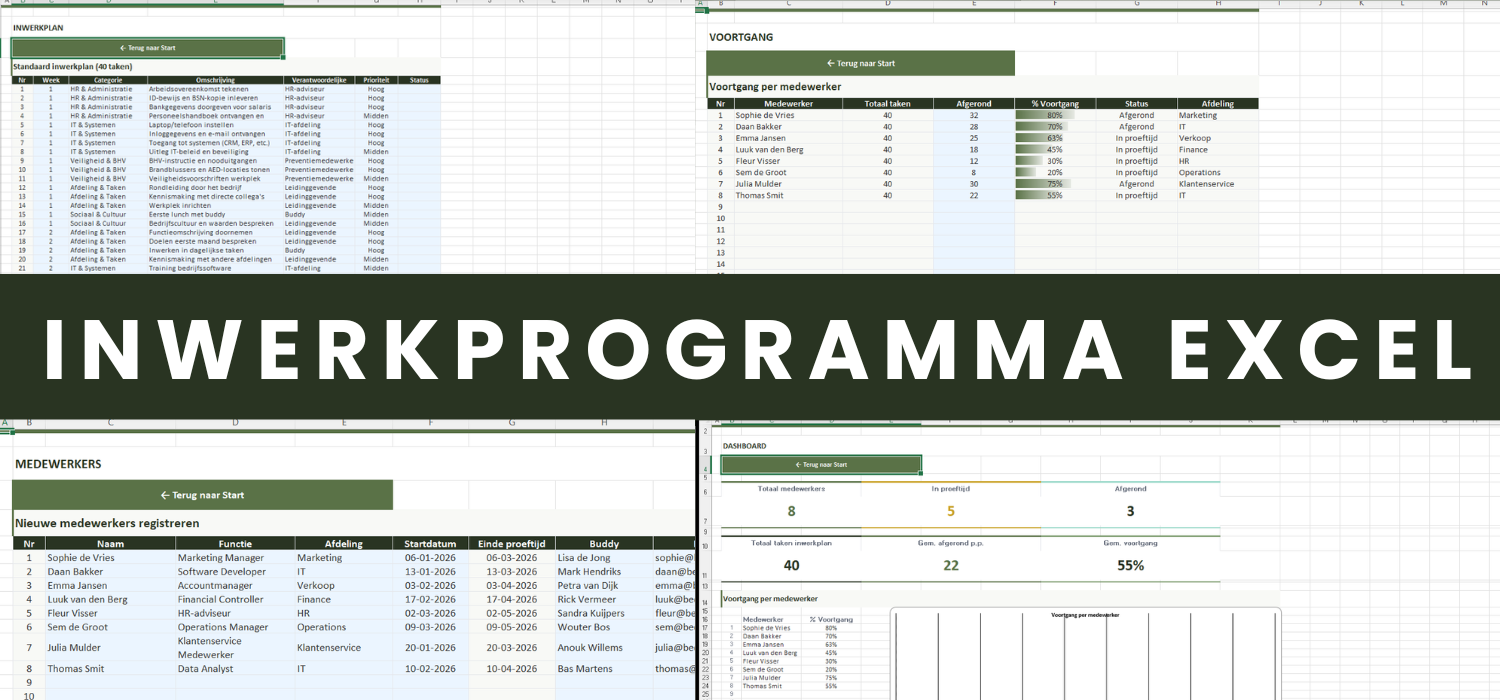Click the Totaal medewerkers value 8 on Dashboard
This screenshot has width=1500, height=700.
tap(791, 512)
